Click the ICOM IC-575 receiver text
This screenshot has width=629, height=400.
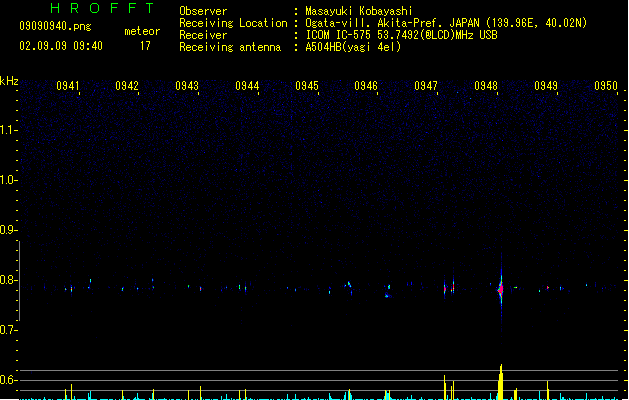tap(401, 35)
